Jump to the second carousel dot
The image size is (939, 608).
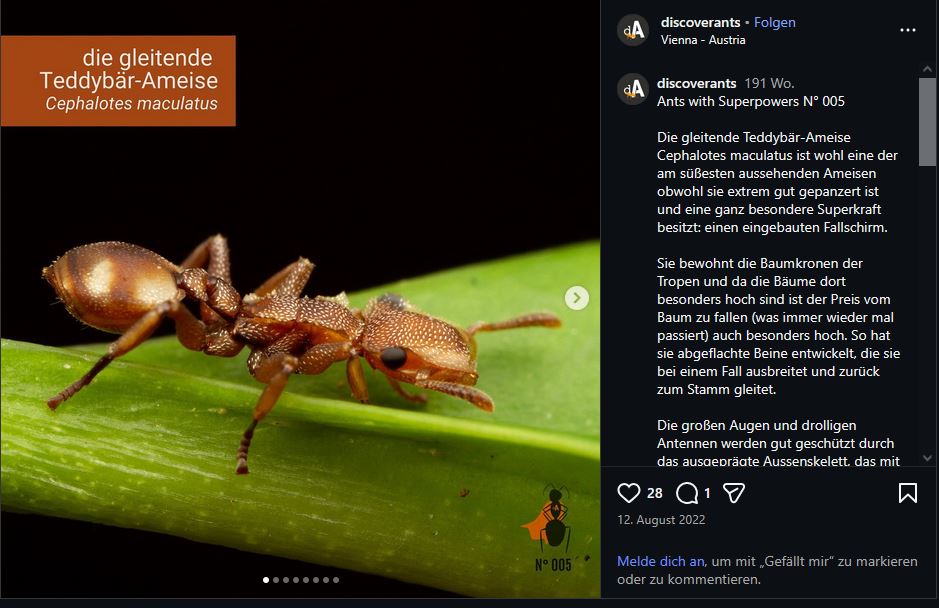click(x=276, y=580)
